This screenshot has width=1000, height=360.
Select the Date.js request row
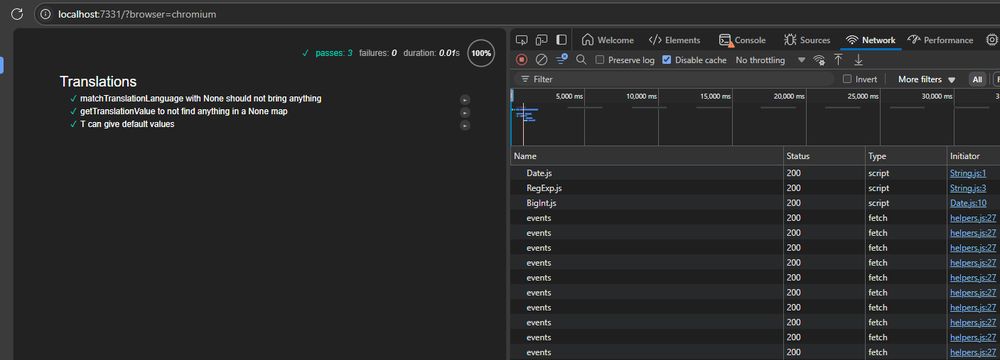point(755,173)
